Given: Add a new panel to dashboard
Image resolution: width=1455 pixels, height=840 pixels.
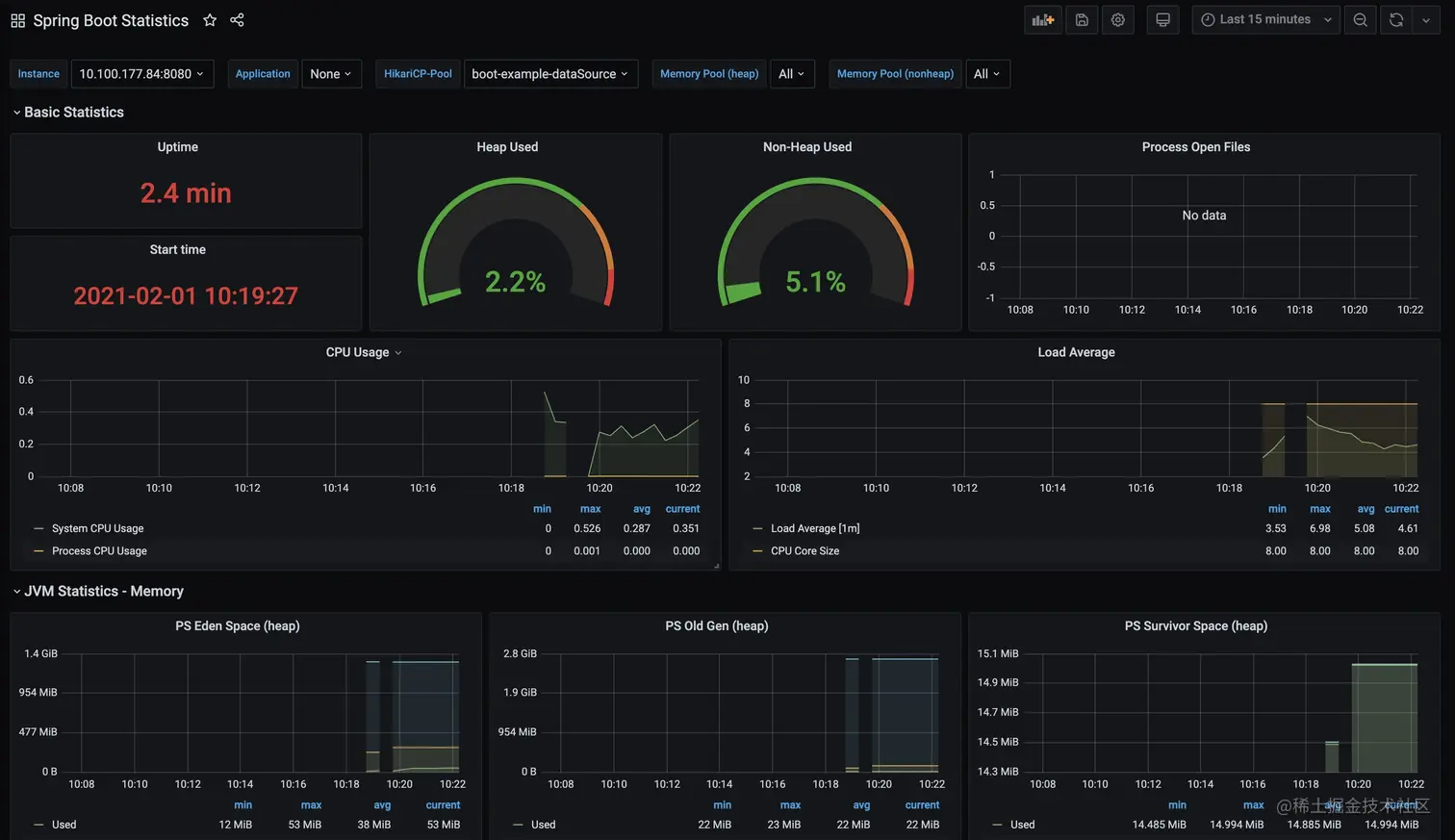Looking at the screenshot, I should (x=1043, y=20).
